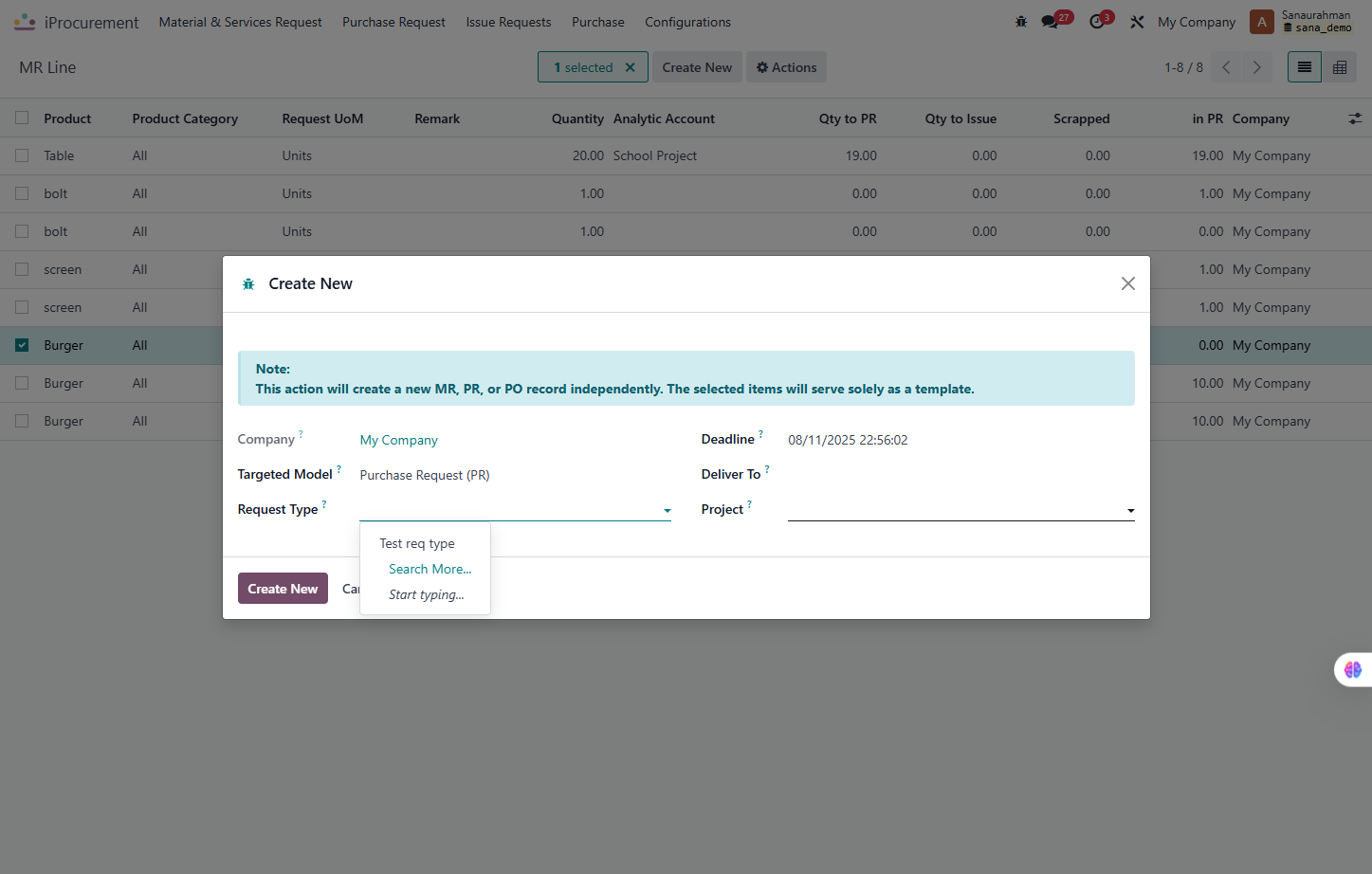Open Purchase Request menu

(x=393, y=22)
